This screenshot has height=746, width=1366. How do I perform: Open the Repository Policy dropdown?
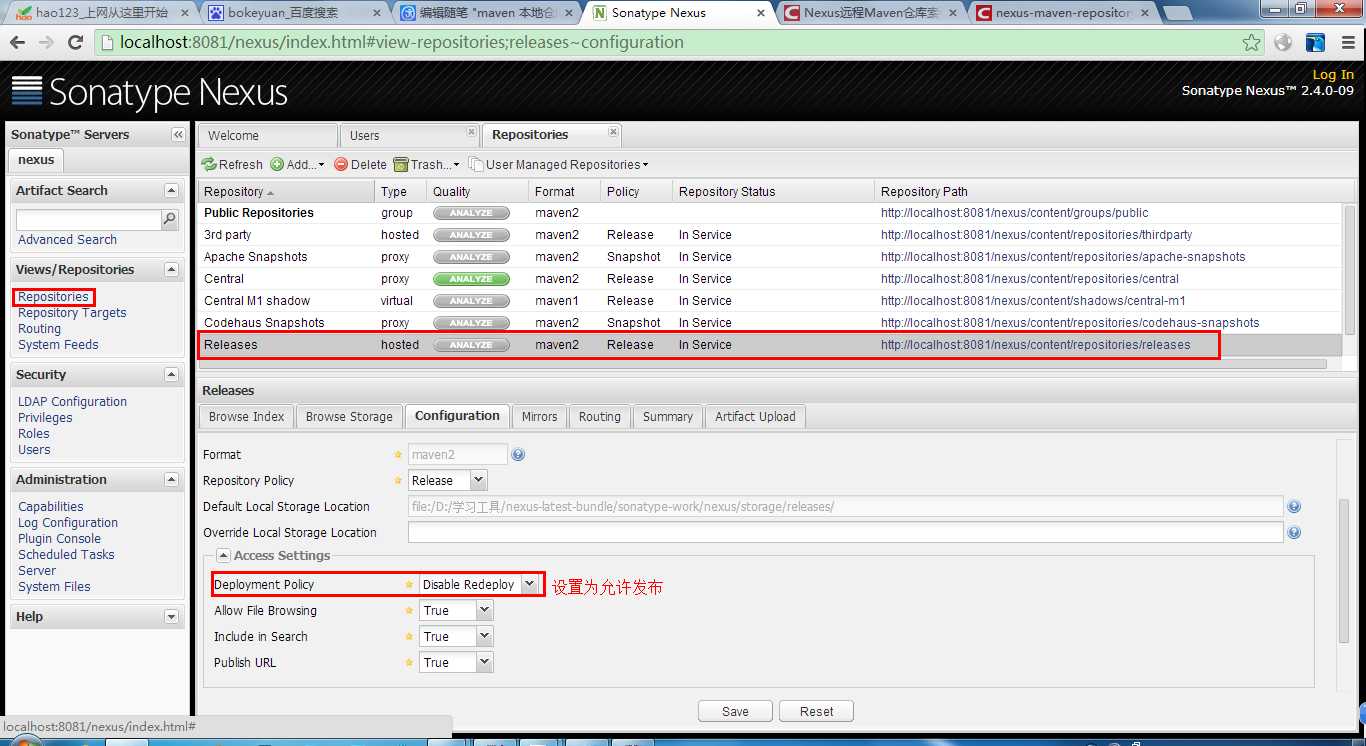click(477, 480)
